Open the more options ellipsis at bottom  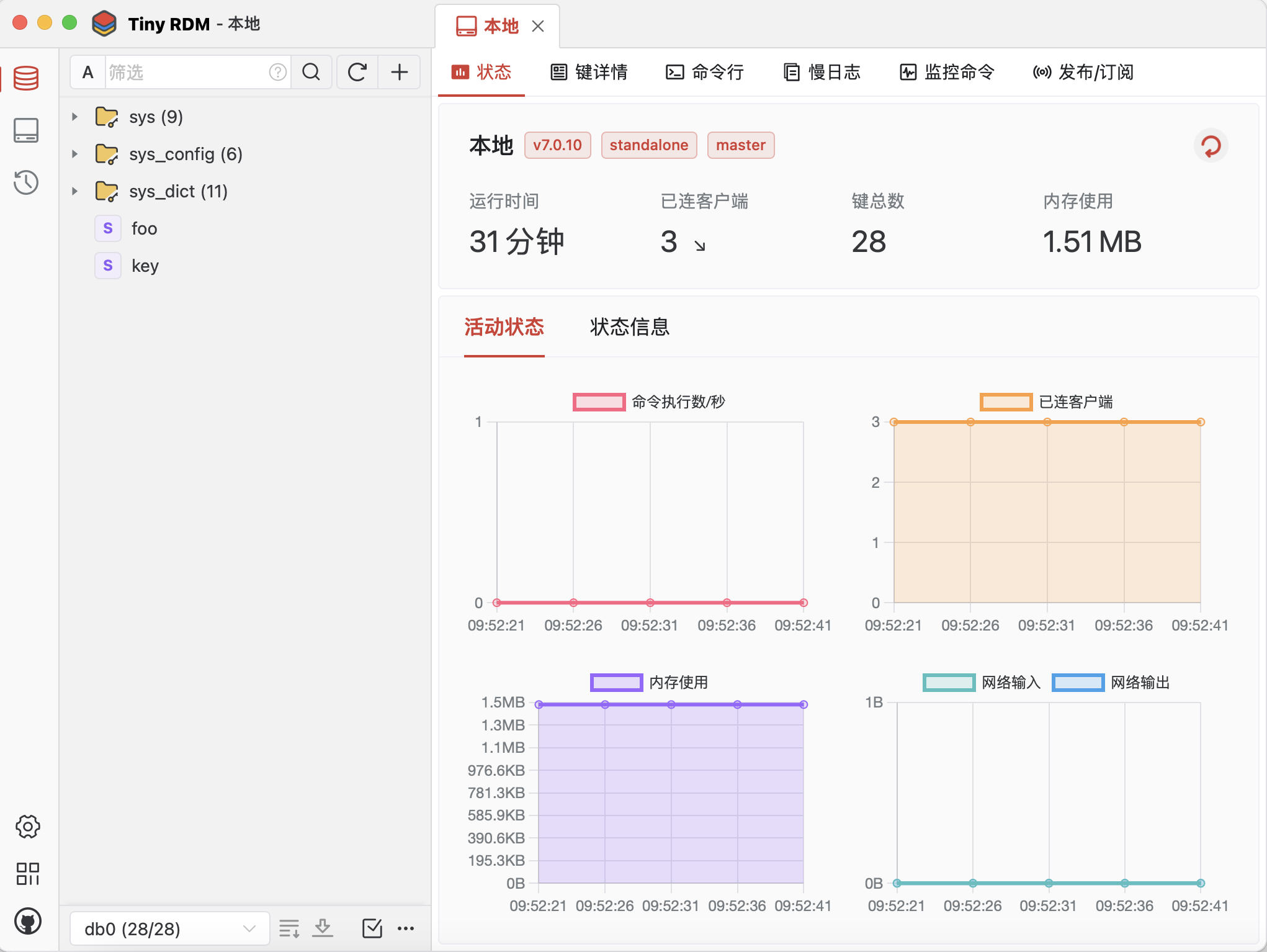(406, 928)
